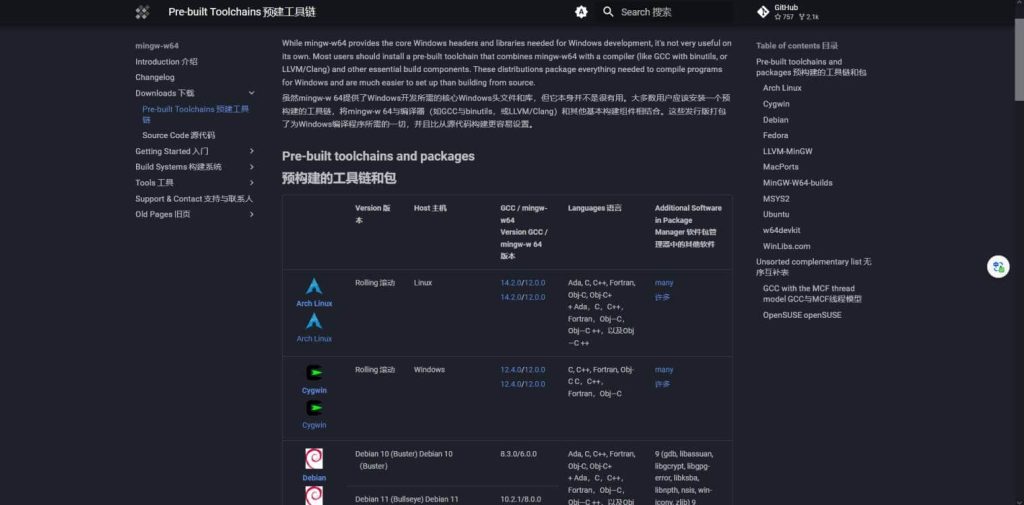Screen dimensions: 1024x505
Task: Click the Debian swirl logo in table
Action: pos(314,459)
